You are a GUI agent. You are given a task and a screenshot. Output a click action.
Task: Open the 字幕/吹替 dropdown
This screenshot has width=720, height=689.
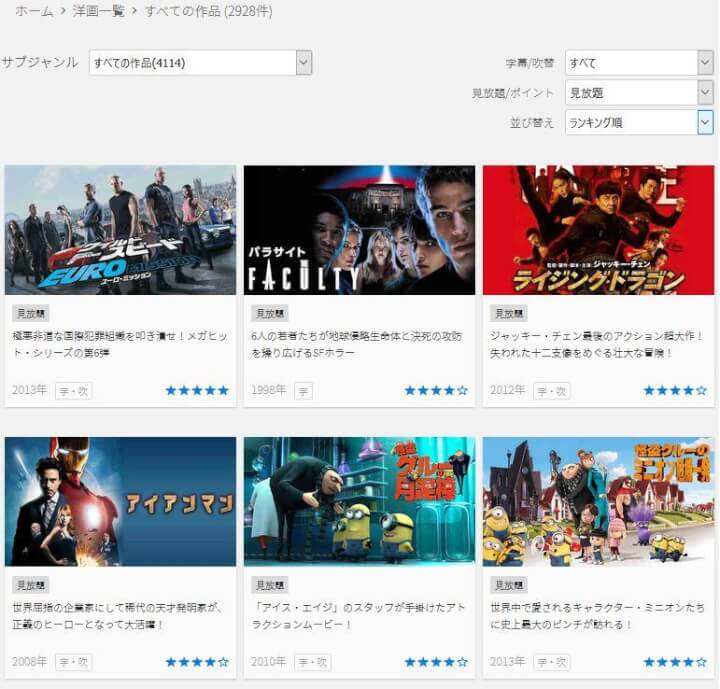tap(639, 62)
